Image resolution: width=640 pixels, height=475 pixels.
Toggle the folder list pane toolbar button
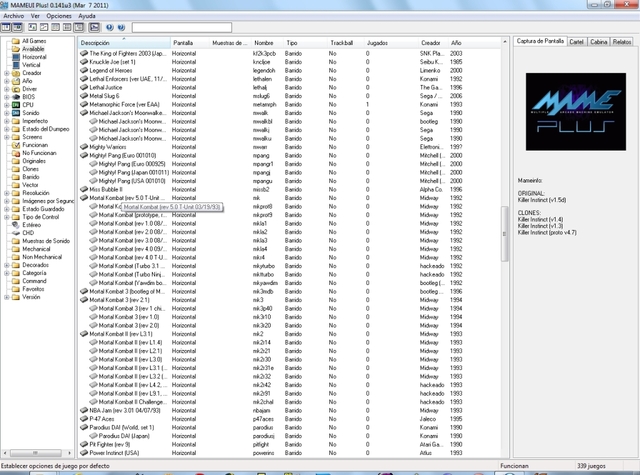click(x=6, y=27)
